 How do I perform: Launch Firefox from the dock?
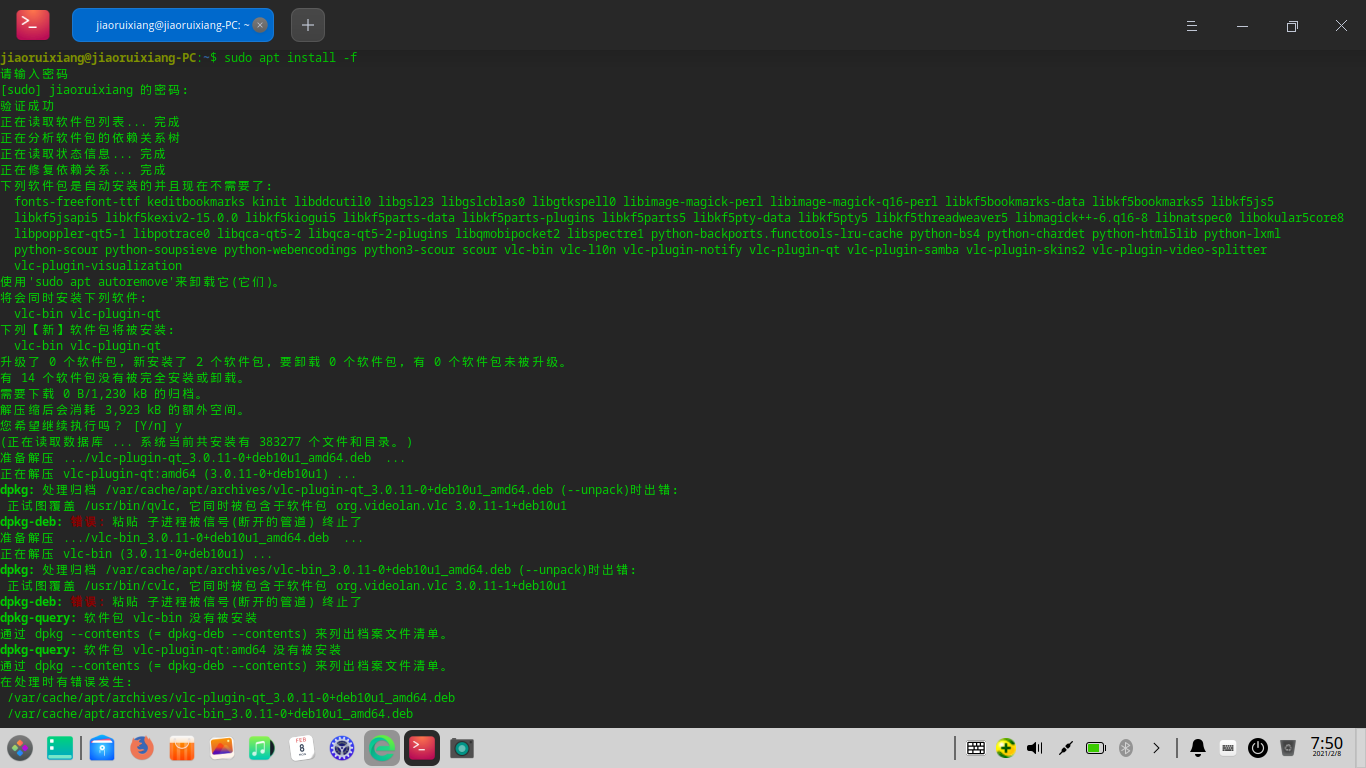click(142, 748)
